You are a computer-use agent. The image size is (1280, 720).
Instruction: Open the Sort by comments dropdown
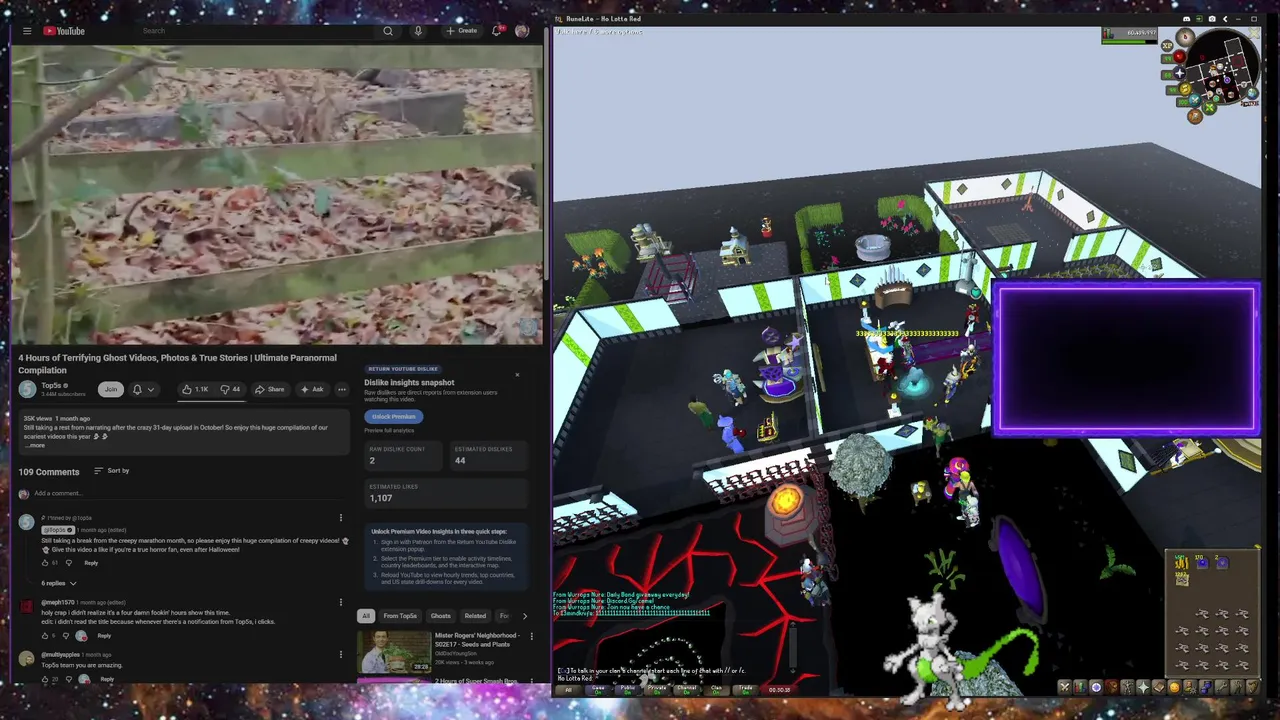tap(111, 470)
